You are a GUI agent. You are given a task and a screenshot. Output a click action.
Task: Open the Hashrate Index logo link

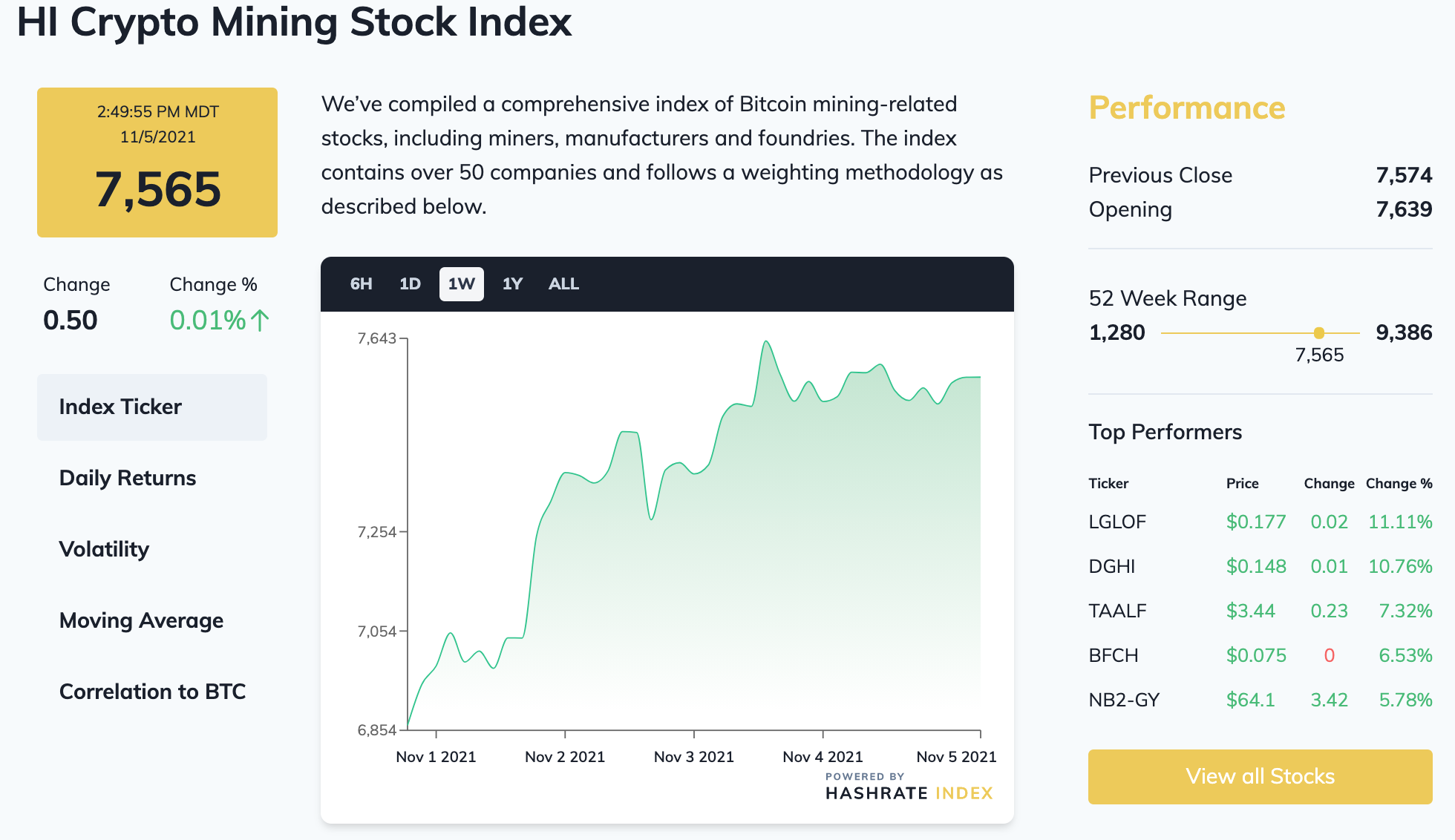(x=909, y=787)
